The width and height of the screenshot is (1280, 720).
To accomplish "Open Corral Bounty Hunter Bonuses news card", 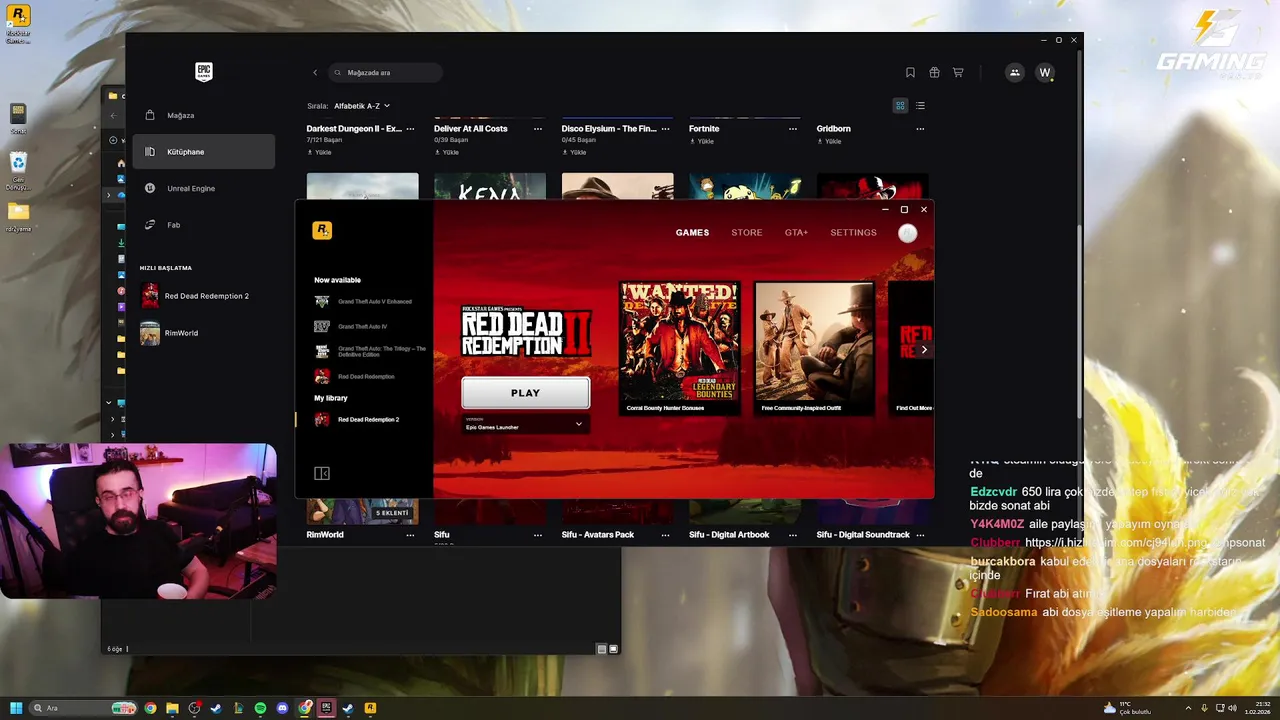I will 680,348.
